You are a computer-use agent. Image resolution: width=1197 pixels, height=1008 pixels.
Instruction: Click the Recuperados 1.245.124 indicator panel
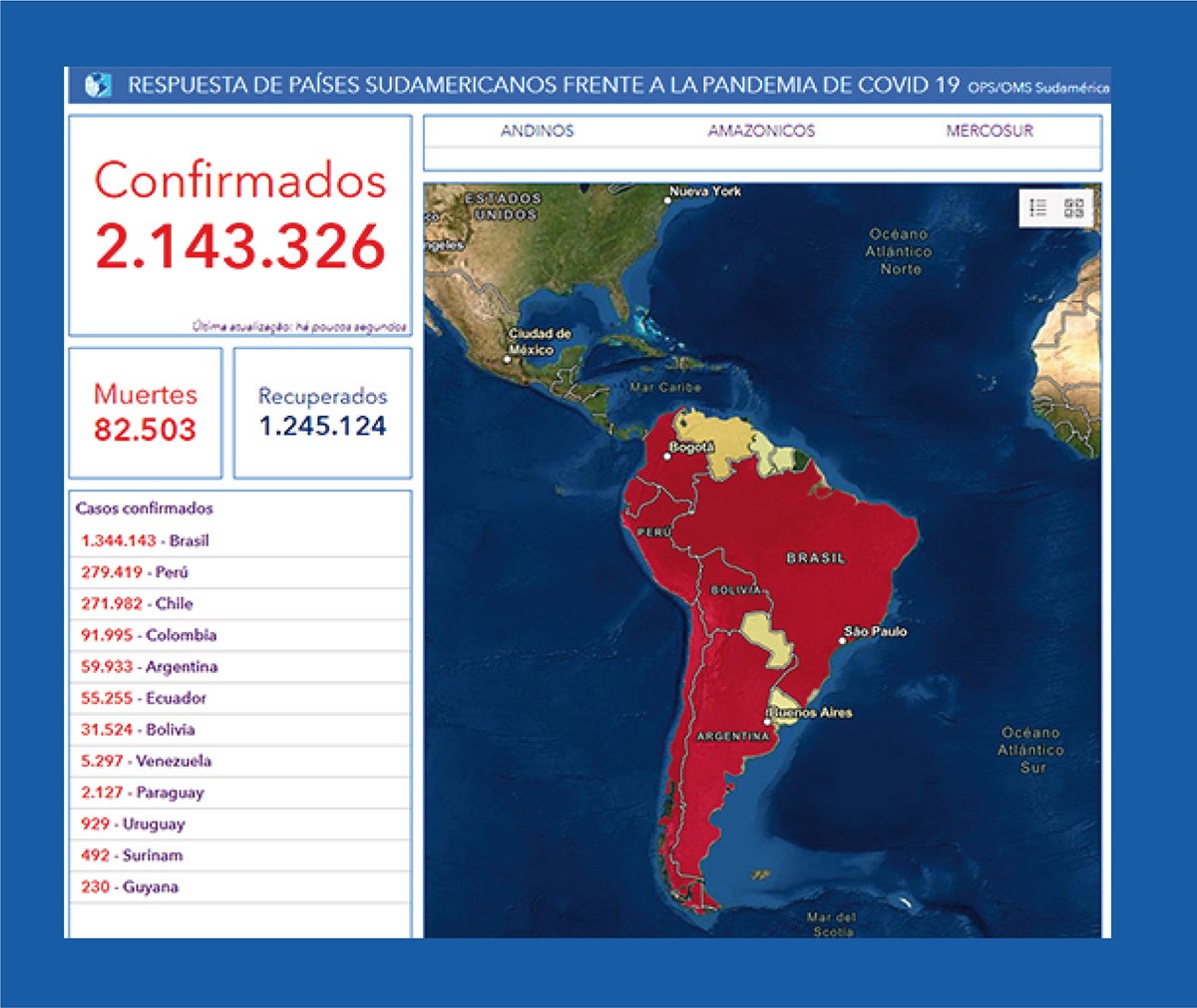322,413
